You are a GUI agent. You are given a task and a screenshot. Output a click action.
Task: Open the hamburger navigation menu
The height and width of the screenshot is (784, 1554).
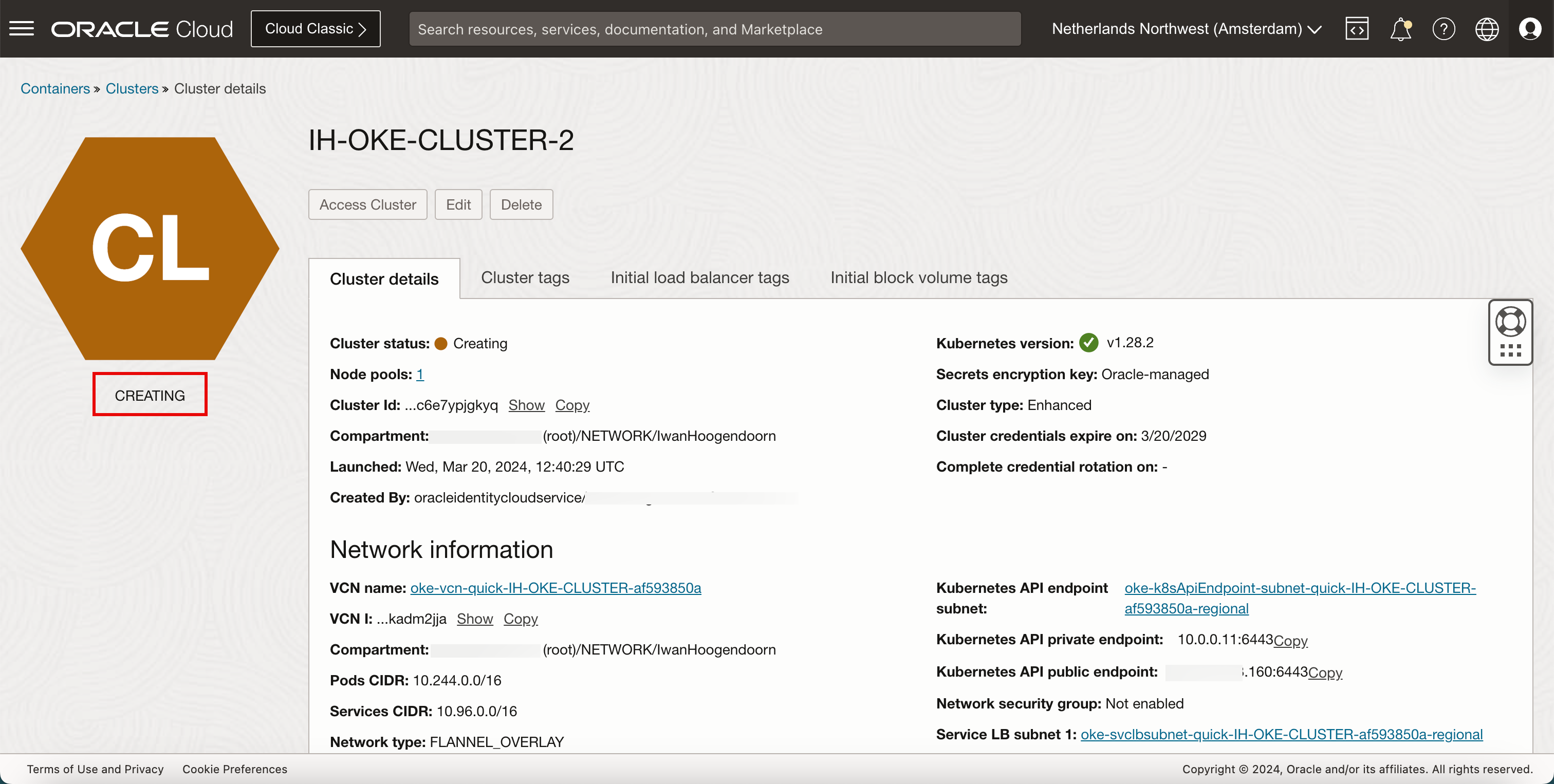[x=22, y=28]
